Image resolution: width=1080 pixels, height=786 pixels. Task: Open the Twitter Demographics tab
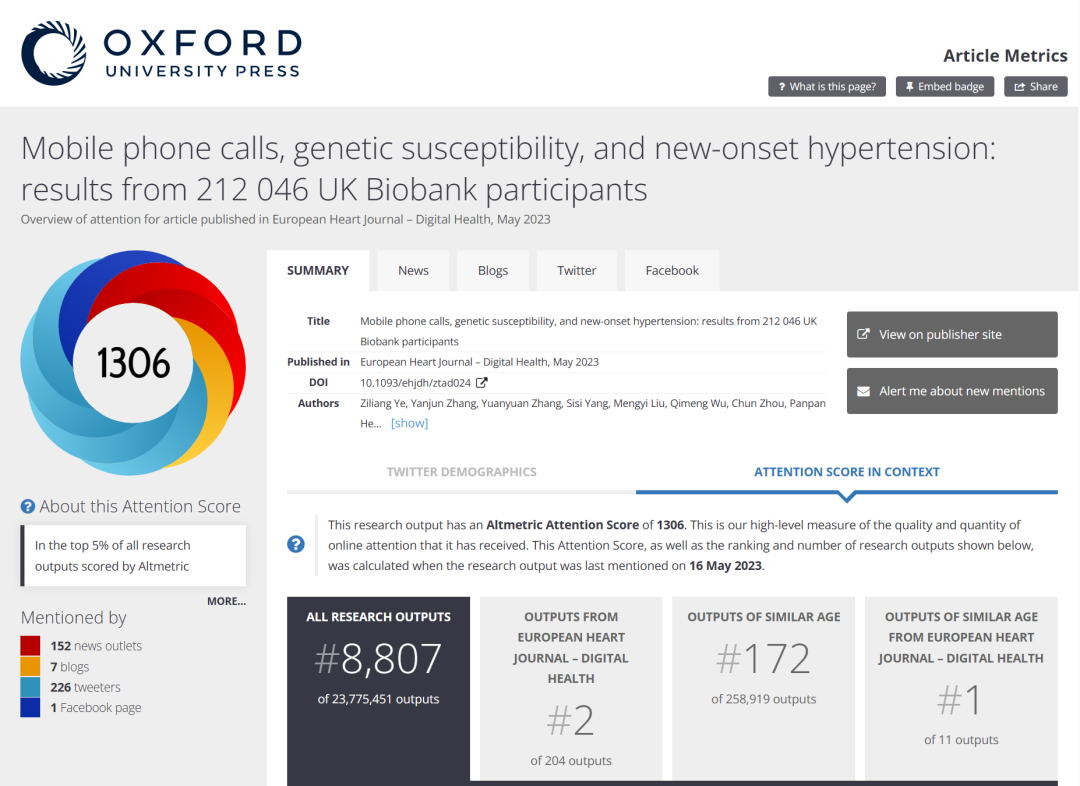tap(461, 472)
